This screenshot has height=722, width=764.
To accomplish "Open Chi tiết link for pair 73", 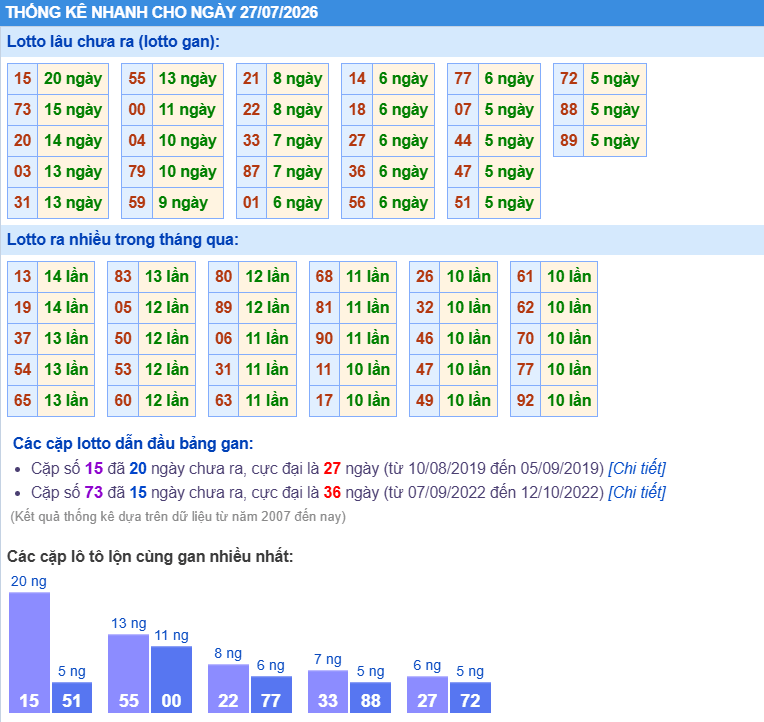I will tap(636, 492).
